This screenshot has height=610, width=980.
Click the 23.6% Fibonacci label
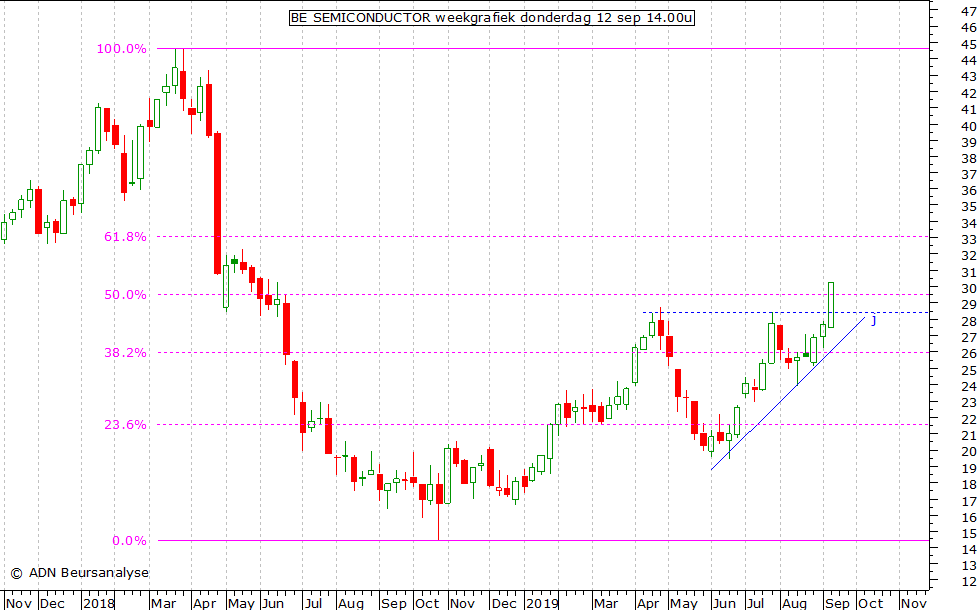point(125,425)
